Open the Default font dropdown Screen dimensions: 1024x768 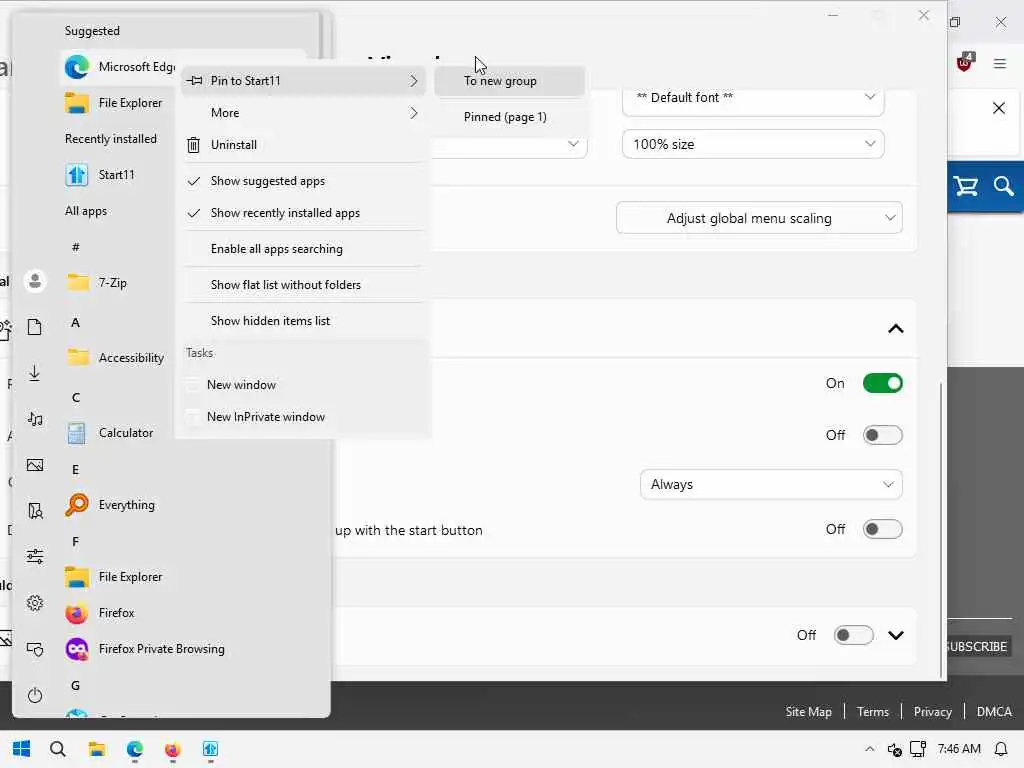[x=753, y=98]
